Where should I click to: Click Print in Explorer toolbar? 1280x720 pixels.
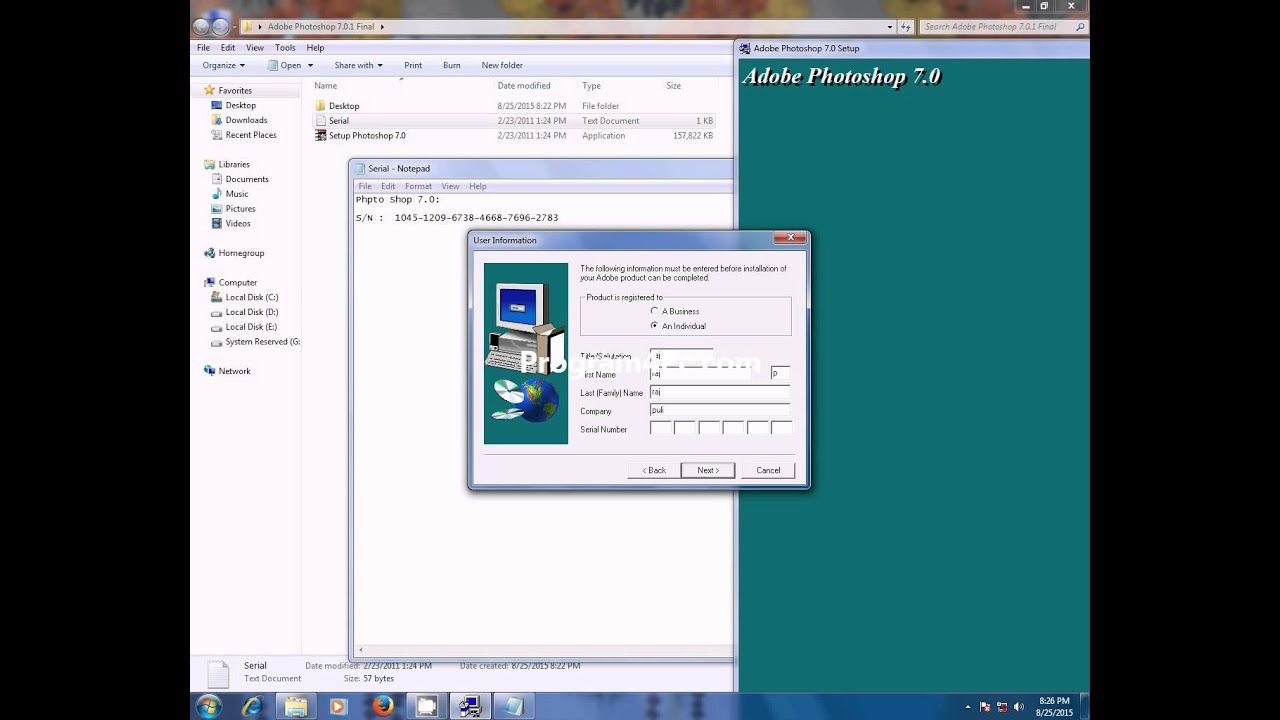pyautogui.click(x=413, y=66)
